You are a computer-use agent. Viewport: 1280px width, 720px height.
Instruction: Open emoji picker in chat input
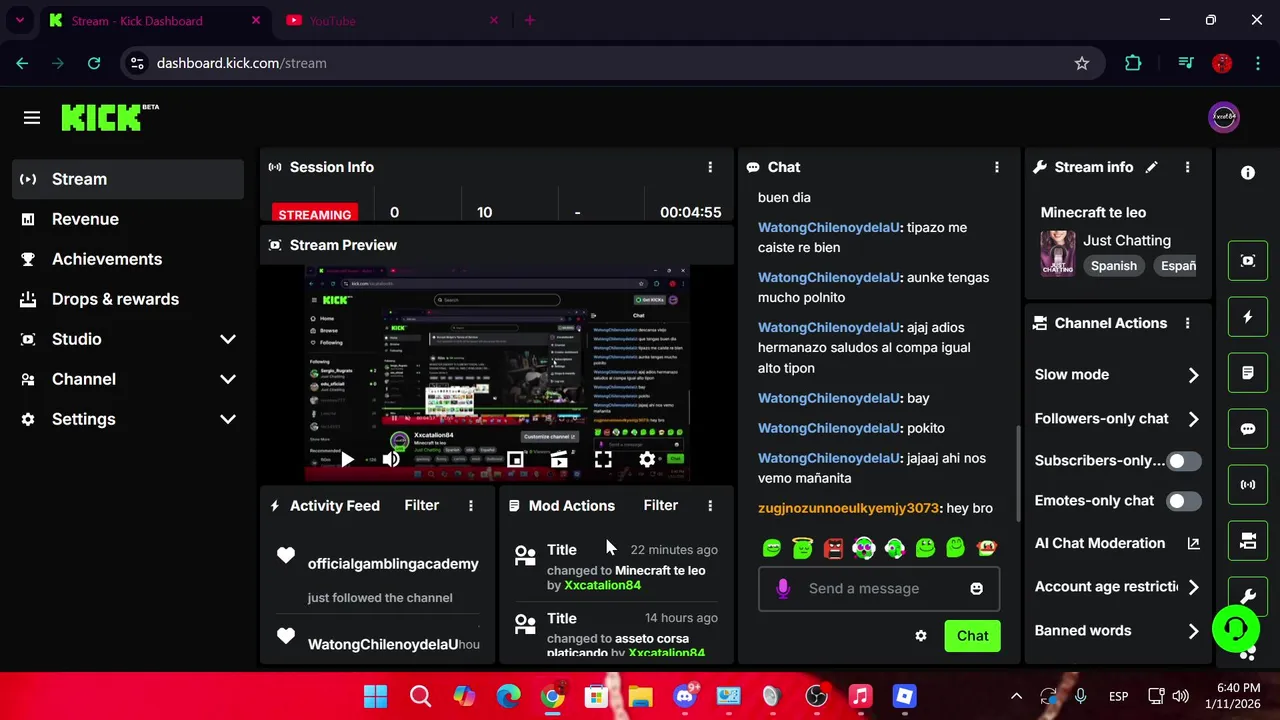(976, 589)
